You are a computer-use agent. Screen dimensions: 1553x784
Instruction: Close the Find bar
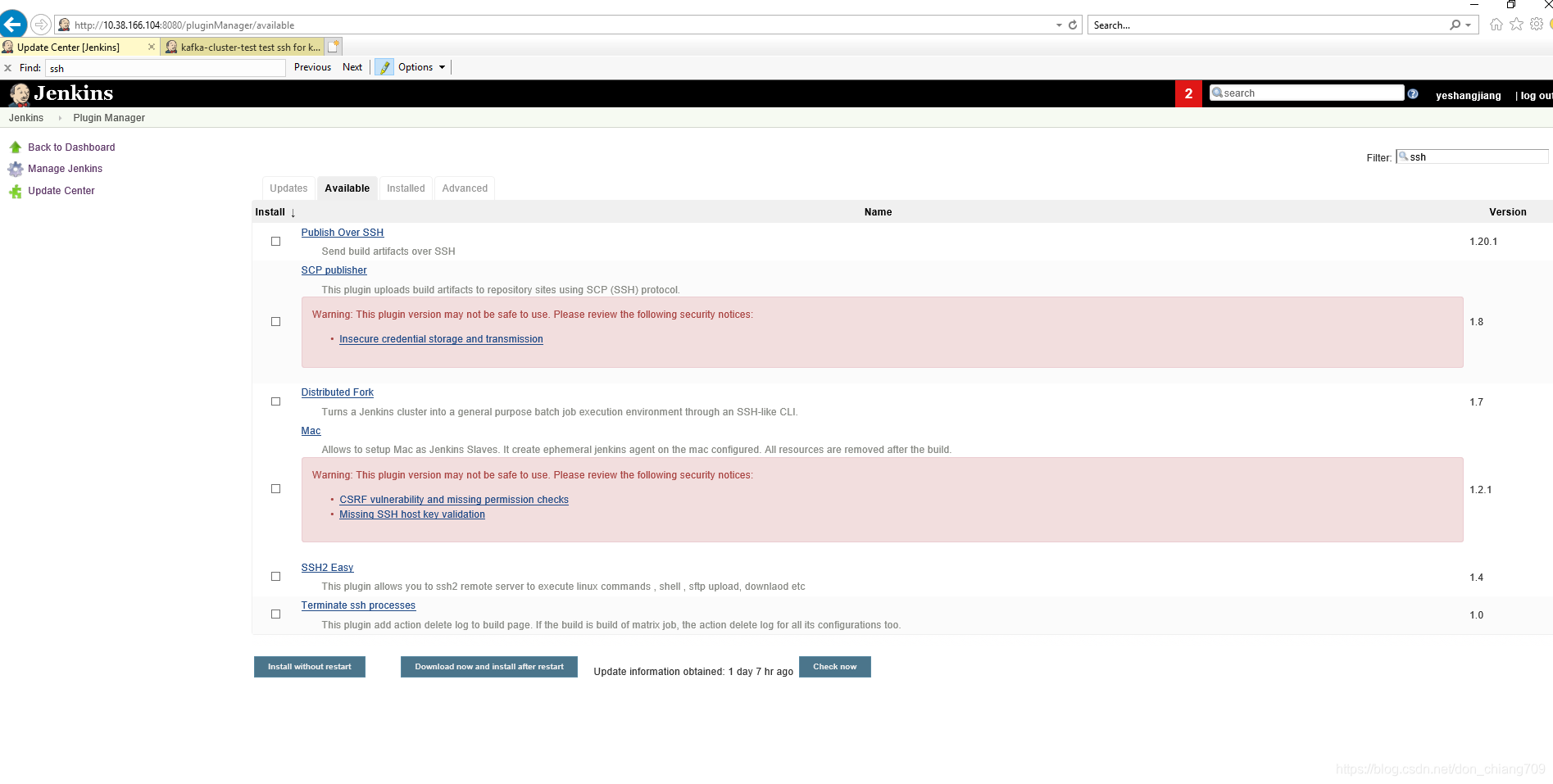tap(8, 68)
